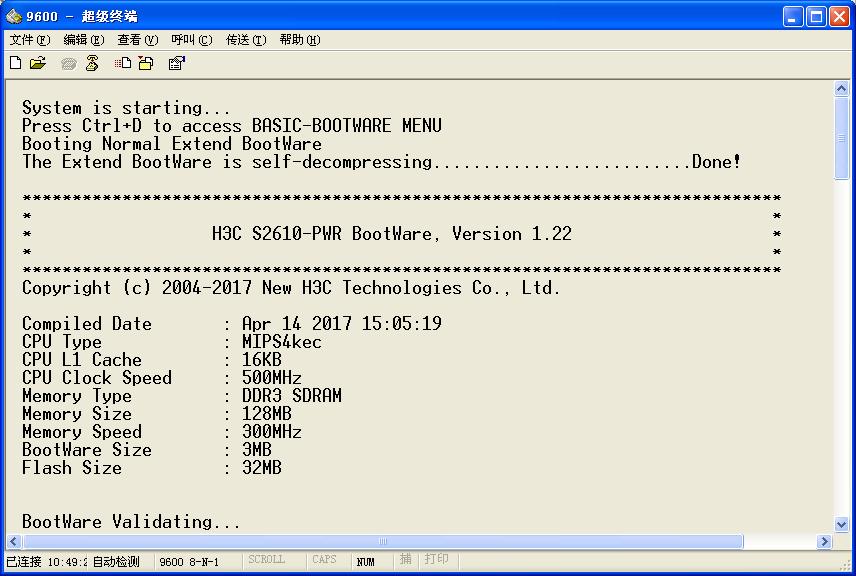Viewport: 856px width, 576px height.
Task: Click the horizontal scrollbar left arrow
Action: [15, 542]
